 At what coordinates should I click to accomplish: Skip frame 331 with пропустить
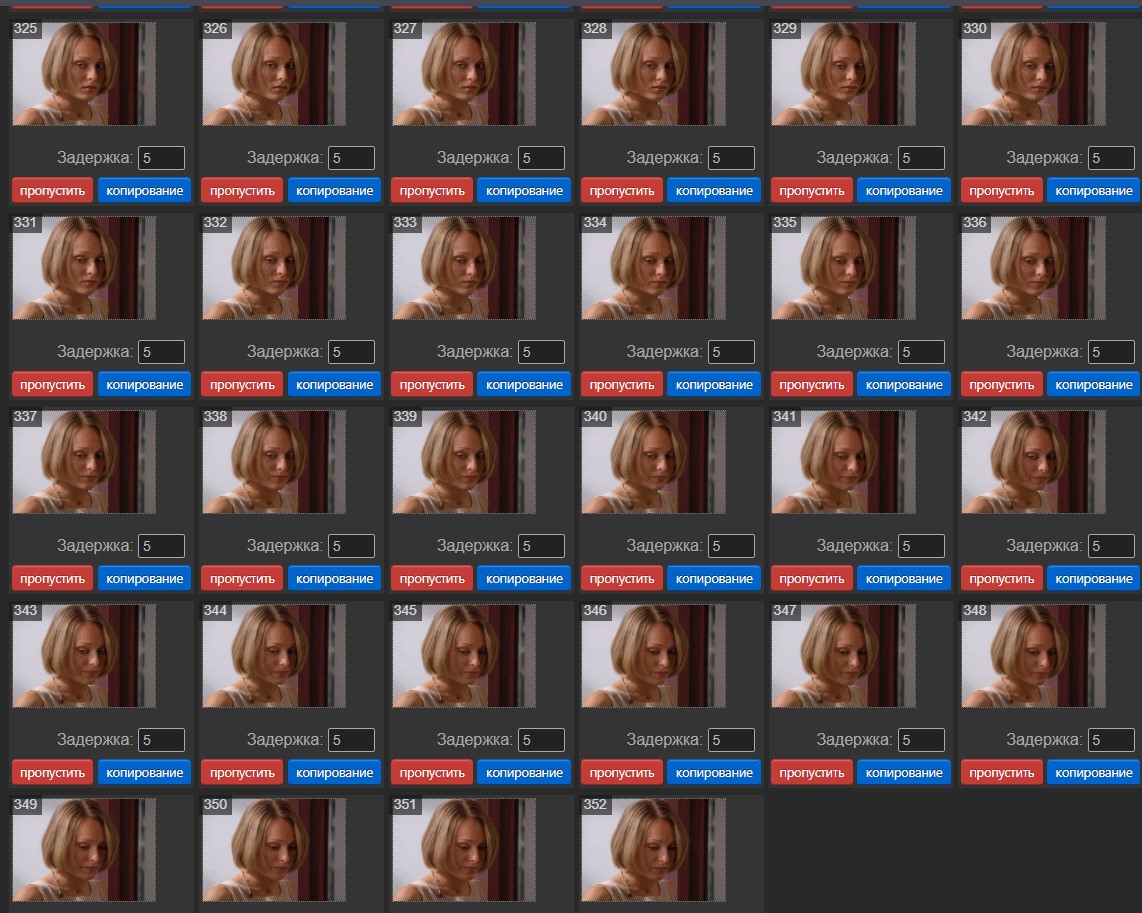point(52,384)
